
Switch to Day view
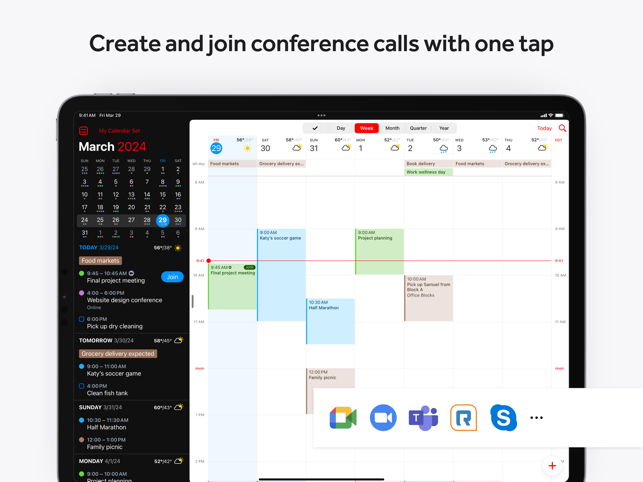click(341, 128)
